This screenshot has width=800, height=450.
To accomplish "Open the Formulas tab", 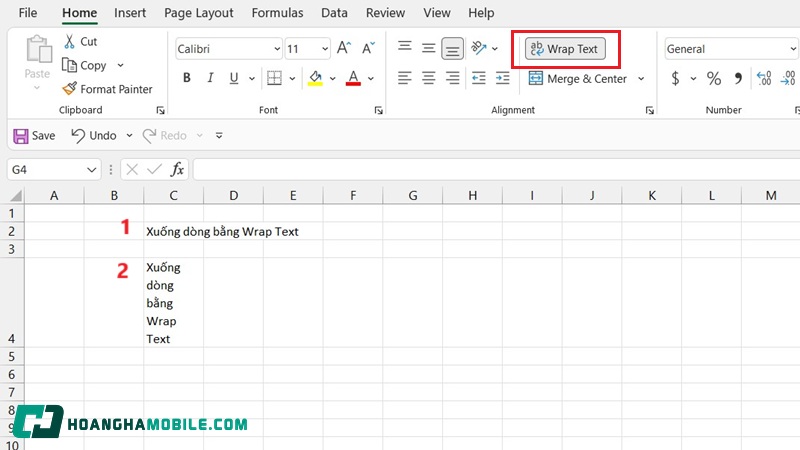I will [277, 13].
